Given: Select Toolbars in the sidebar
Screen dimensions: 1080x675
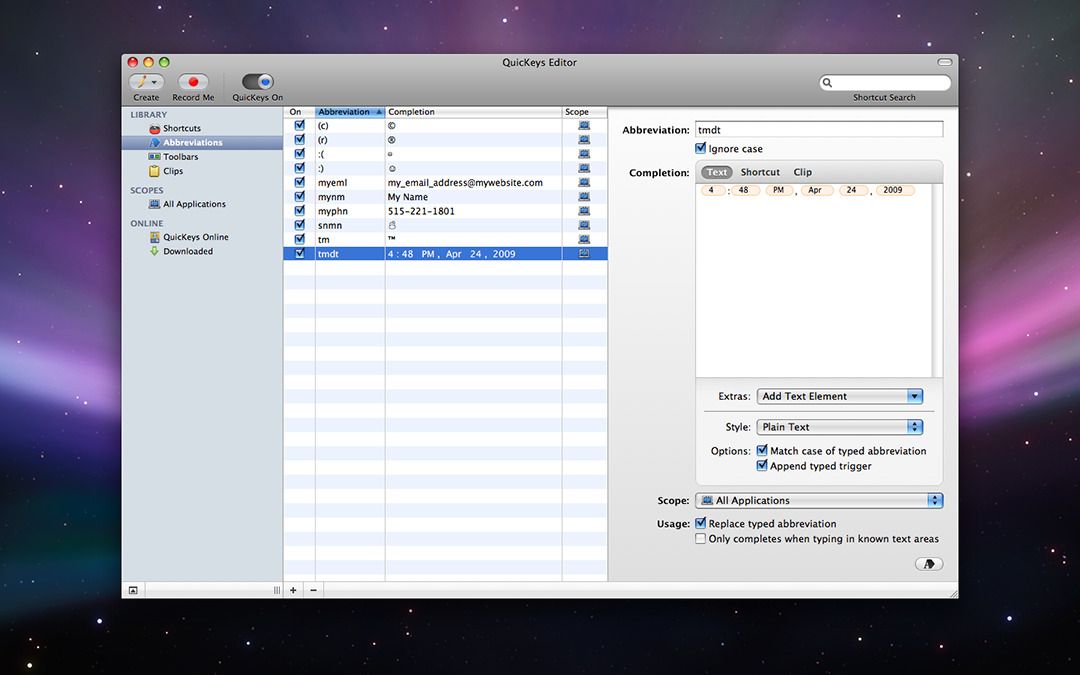Looking at the screenshot, I should [x=180, y=157].
